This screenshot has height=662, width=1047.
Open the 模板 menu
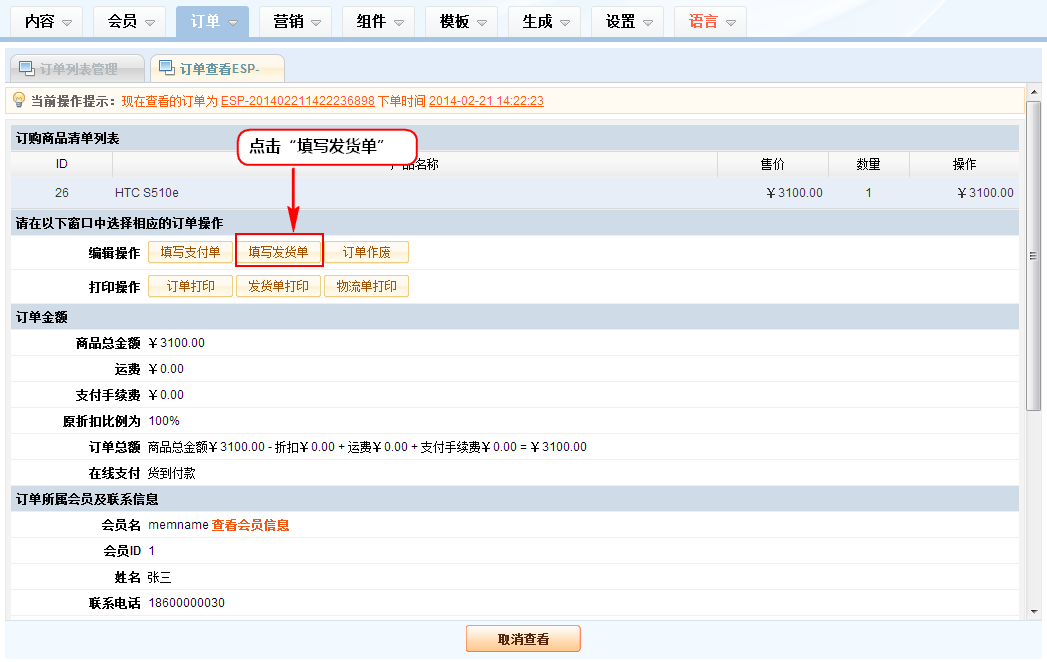(463, 22)
